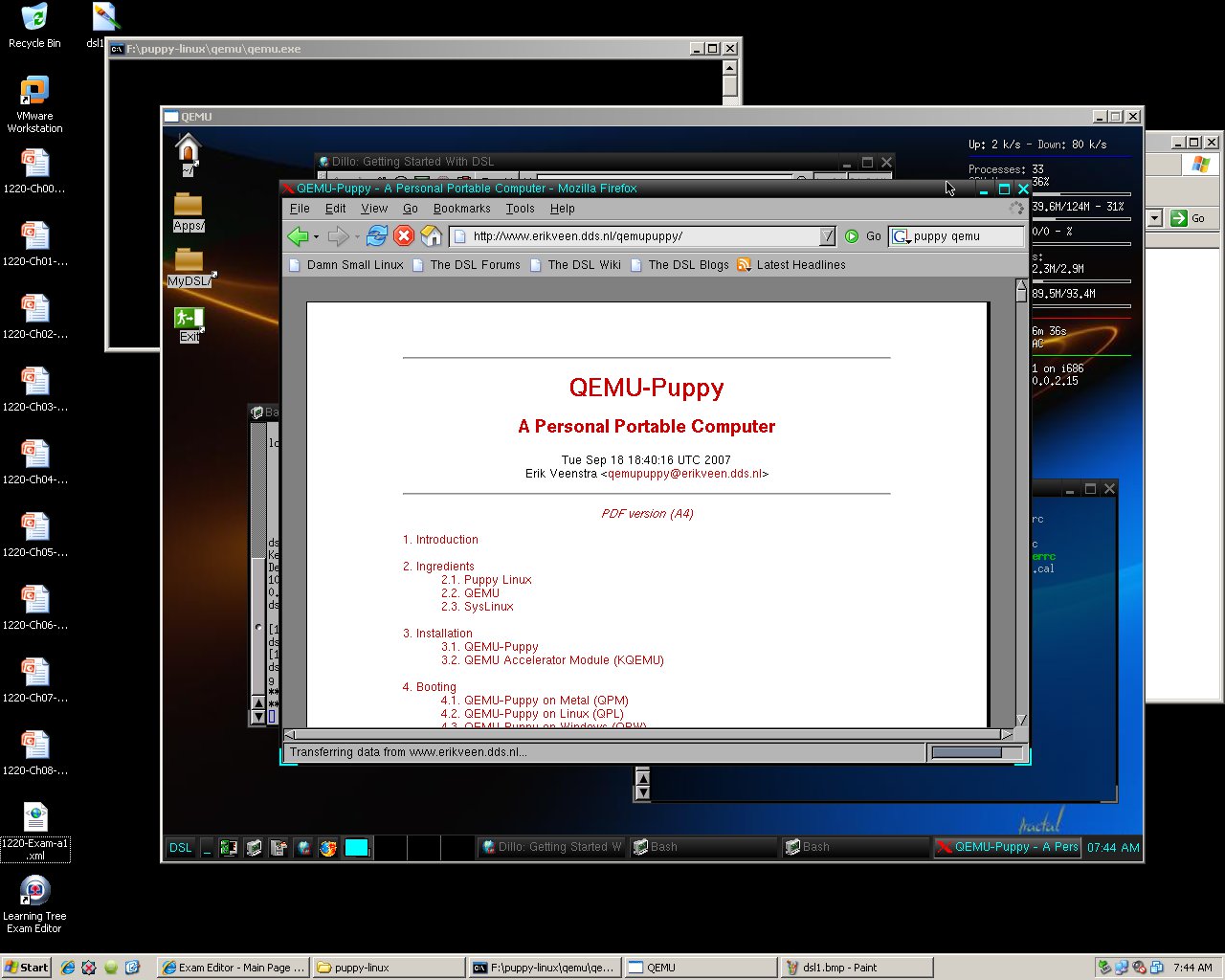Screen dimensions: 1225x980
Task: Go to '1. Introduction' section link
Action: (440, 540)
